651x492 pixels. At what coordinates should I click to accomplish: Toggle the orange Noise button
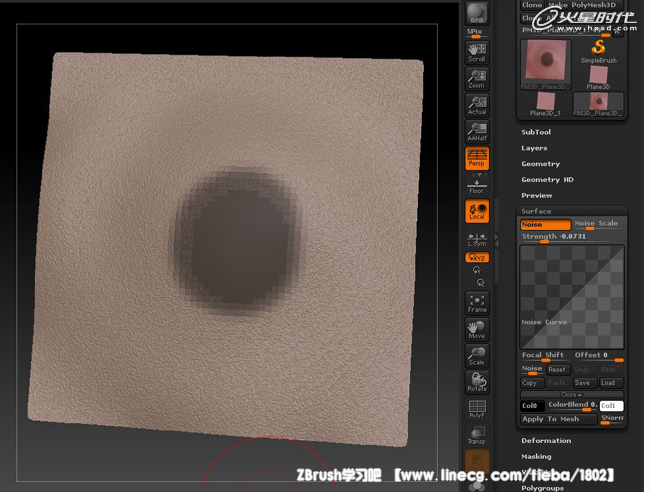point(546,225)
